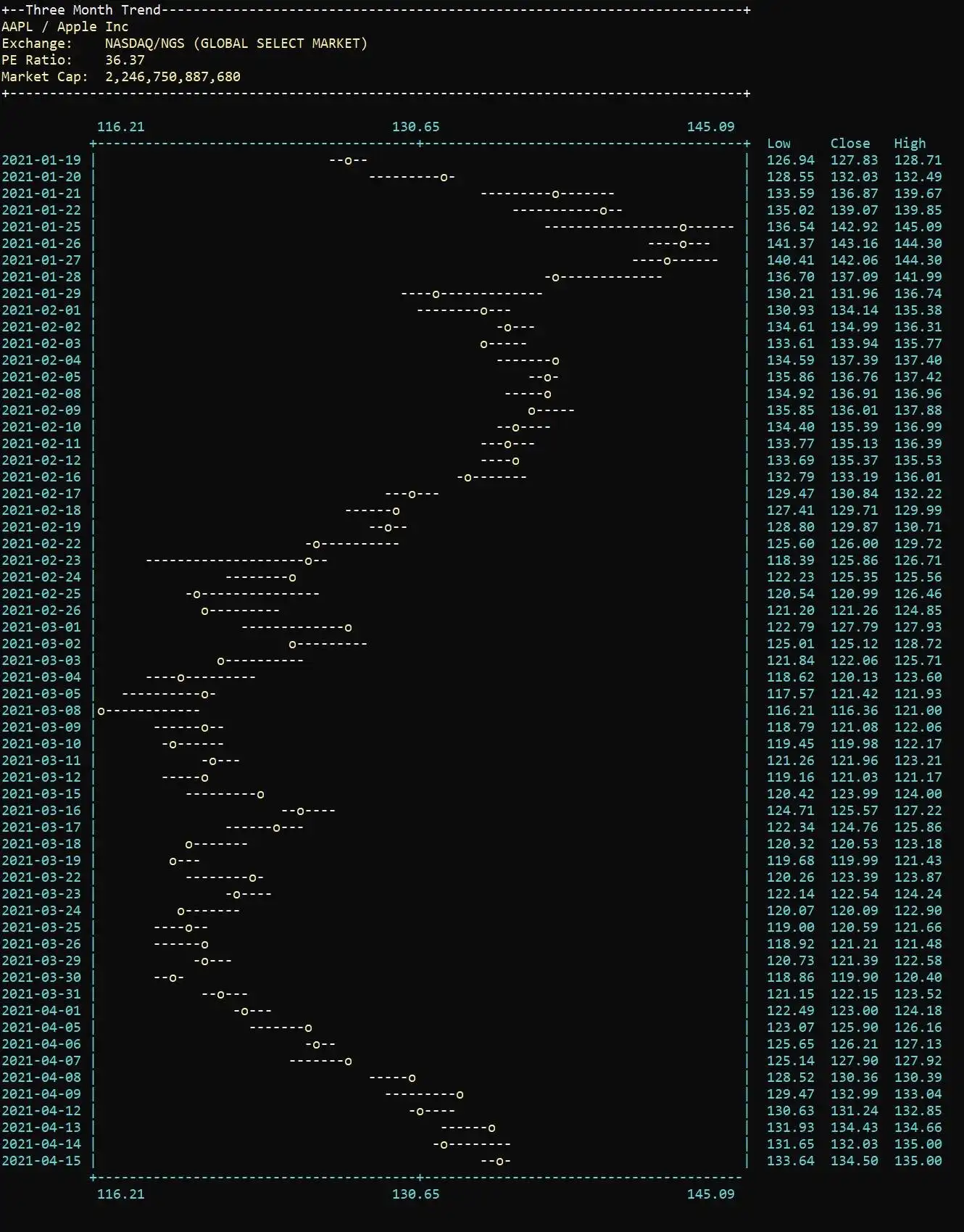Select Close value 122.54 for 2021-03-23
This screenshot has height=1232, width=964.
click(x=855, y=894)
